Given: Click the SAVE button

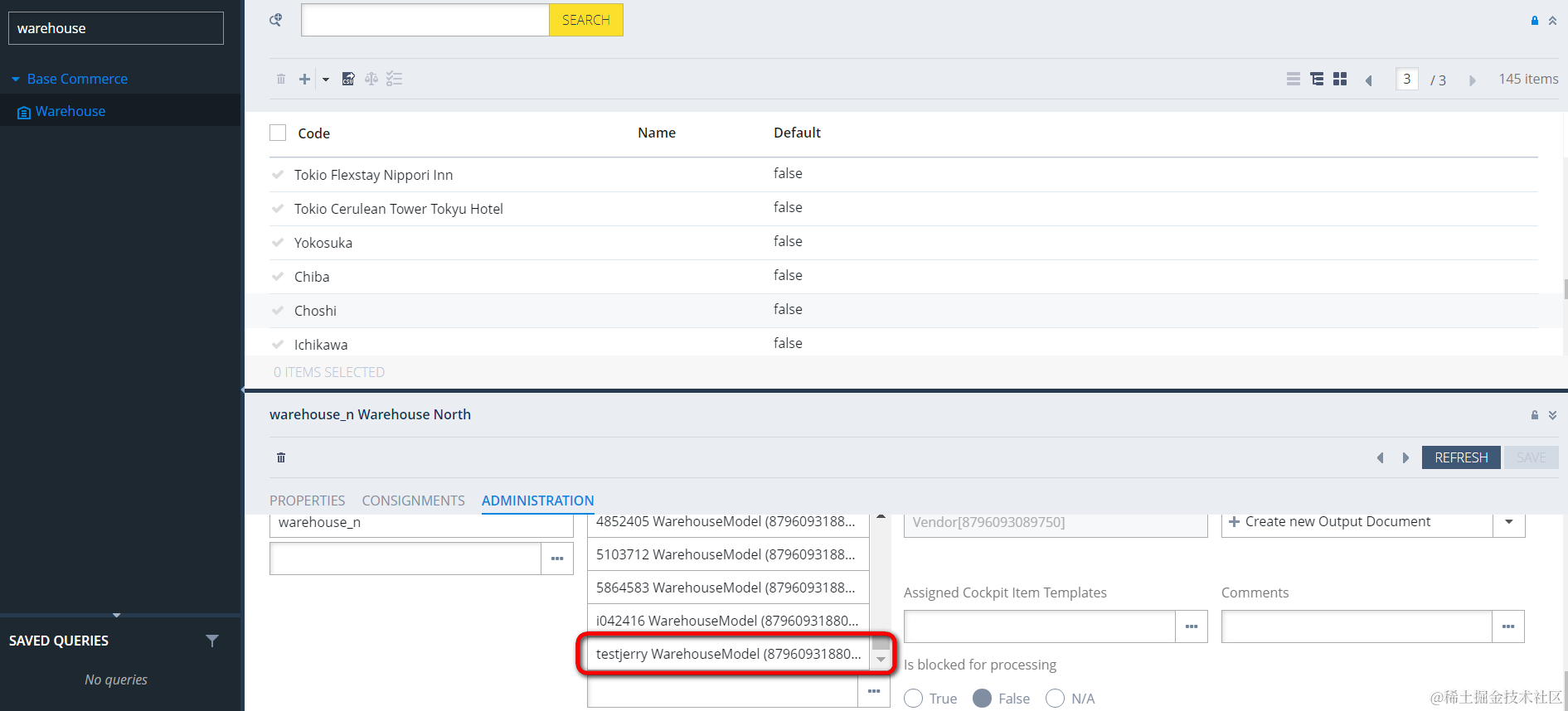Looking at the screenshot, I should 1532,457.
